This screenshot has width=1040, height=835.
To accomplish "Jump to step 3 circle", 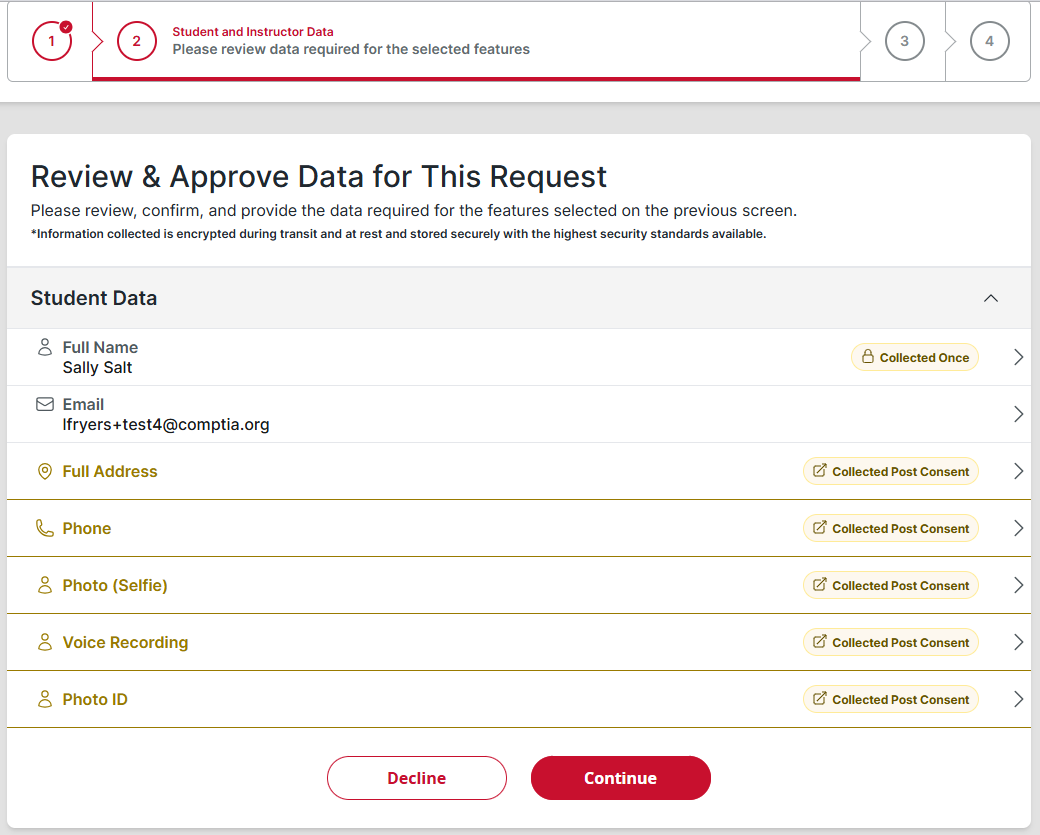I will [905, 41].
